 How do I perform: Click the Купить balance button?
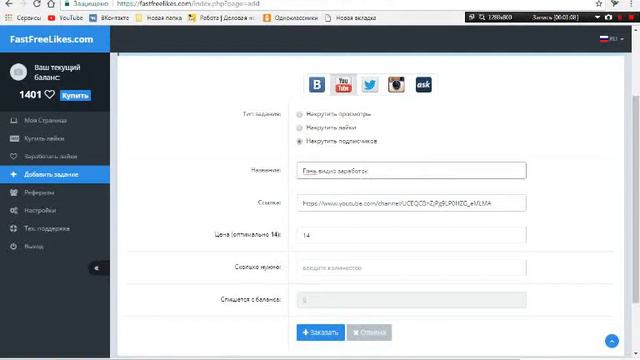[75, 95]
